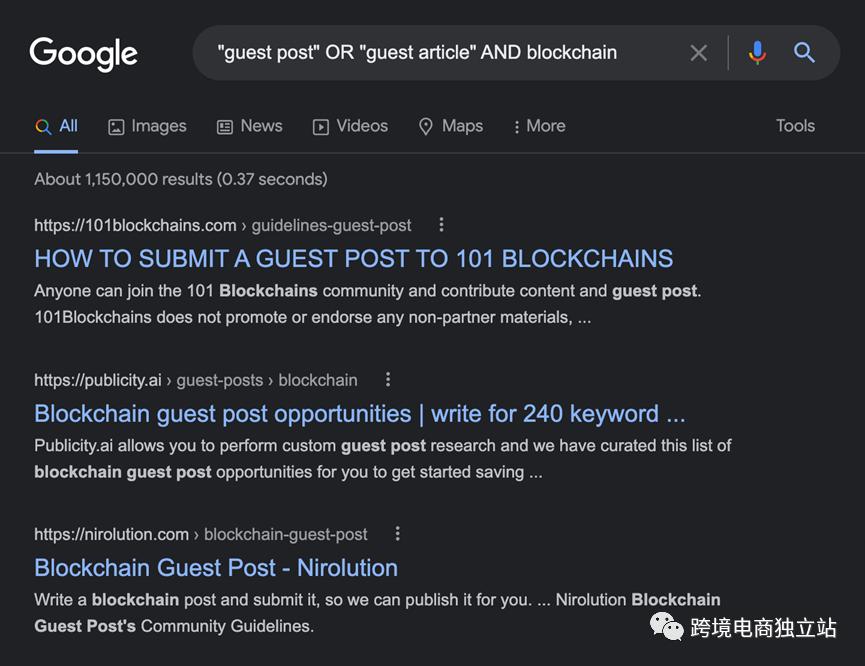This screenshot has height=666, width=865.
Task: Switch to the Maps tab
Action: (450, 126)
